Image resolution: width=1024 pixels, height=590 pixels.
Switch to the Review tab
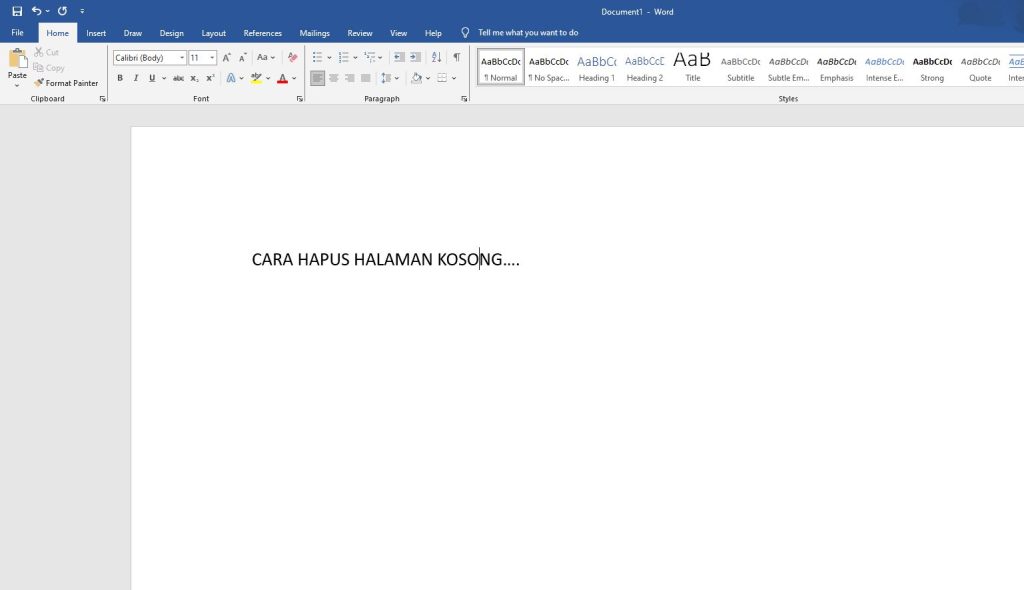click(360, 33)
